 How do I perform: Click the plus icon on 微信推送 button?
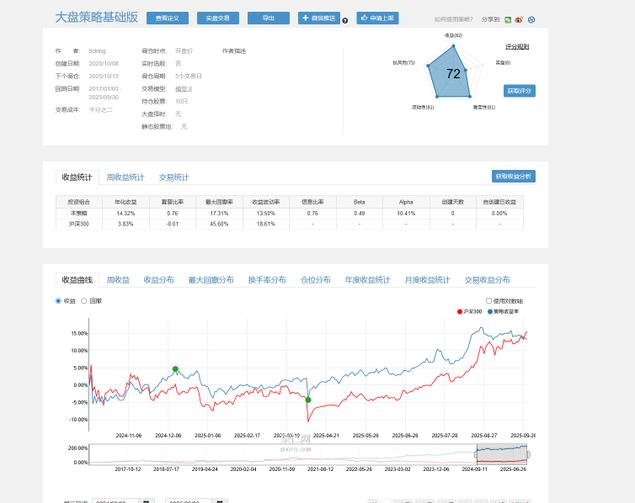tap(305, 18)
